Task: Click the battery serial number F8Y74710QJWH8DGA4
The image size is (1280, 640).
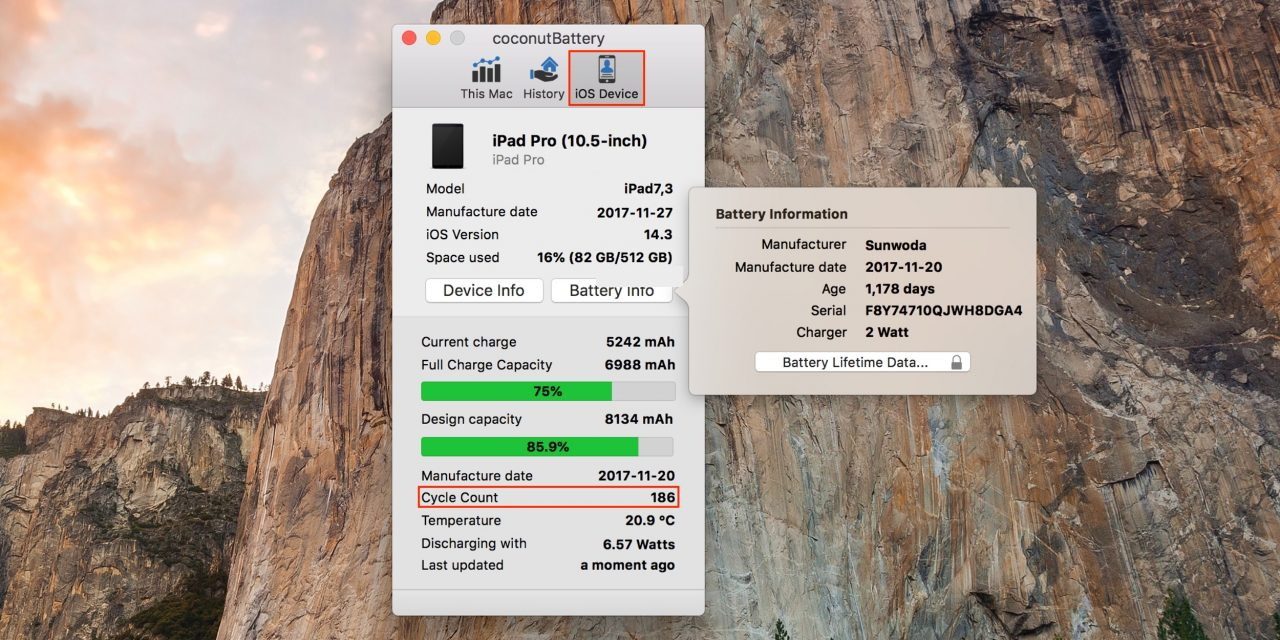Action: tap(943, 311)
